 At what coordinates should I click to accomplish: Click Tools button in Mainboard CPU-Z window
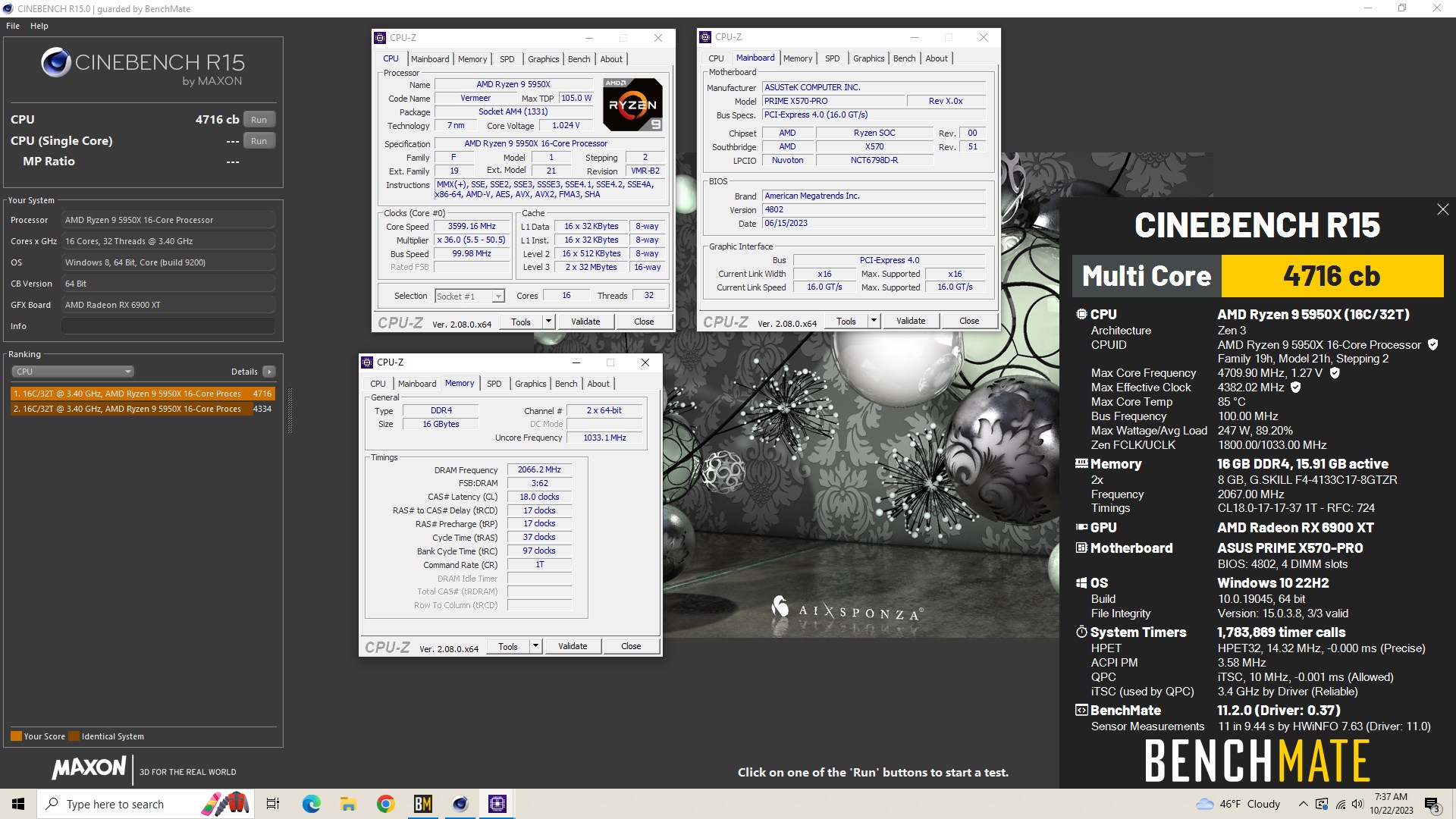click(x=846, y=322)
